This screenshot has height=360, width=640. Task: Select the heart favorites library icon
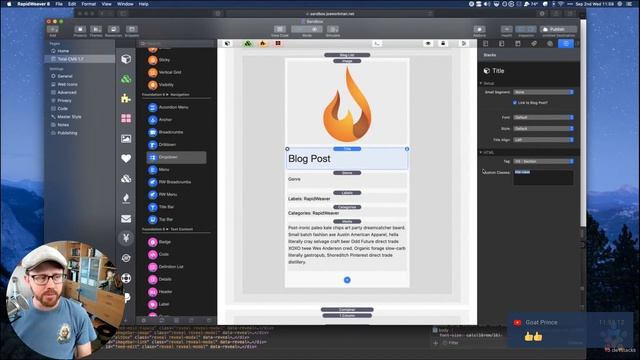click(126, 158)
